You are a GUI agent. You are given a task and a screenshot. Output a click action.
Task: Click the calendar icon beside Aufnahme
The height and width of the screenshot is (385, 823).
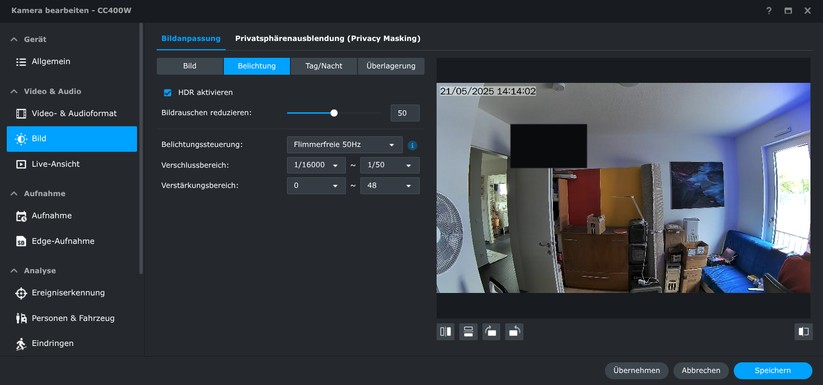21,216
